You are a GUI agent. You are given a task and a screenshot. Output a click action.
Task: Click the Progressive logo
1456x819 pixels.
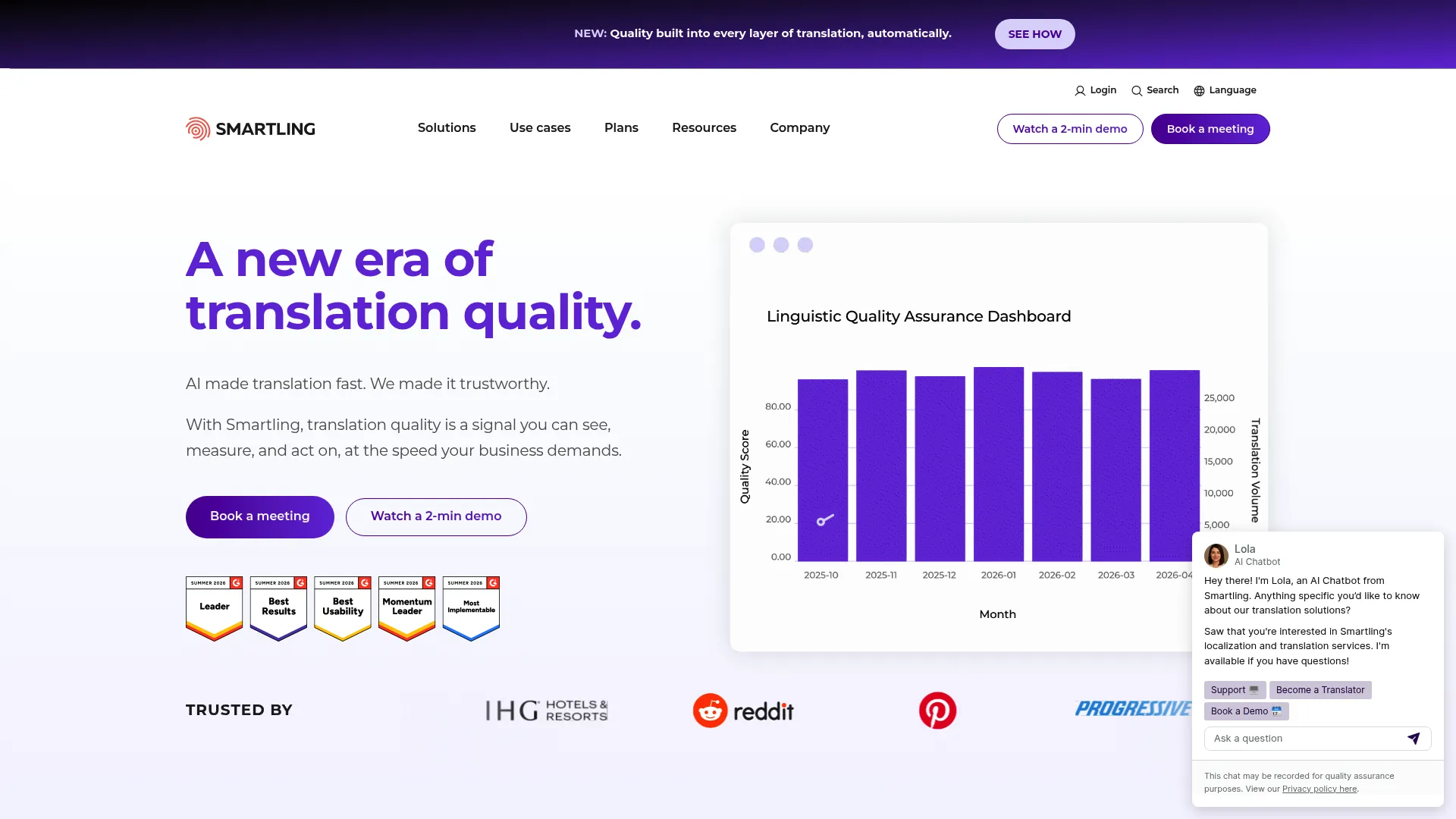click(1133, 708)
